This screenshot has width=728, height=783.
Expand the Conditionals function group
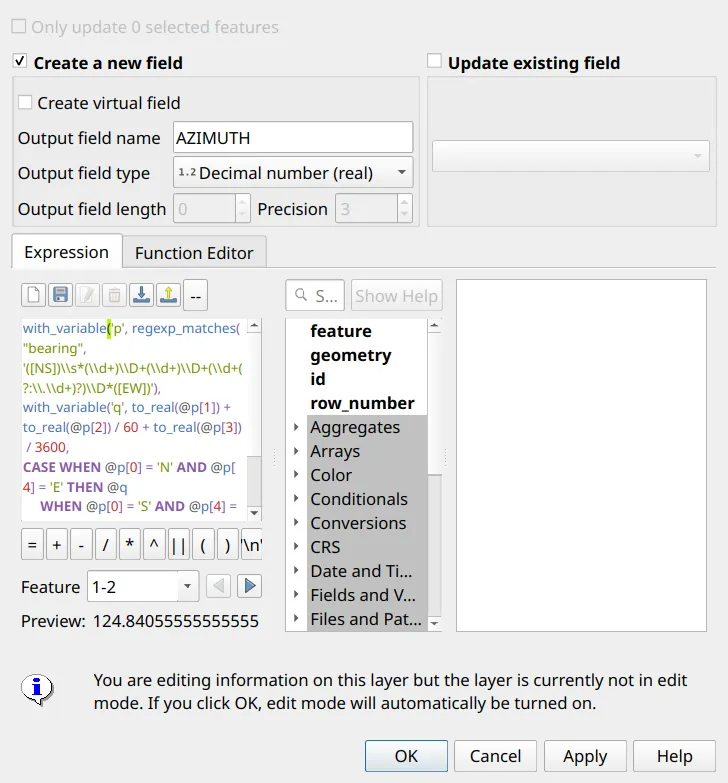pyautogui.click(x=296, y=499)
